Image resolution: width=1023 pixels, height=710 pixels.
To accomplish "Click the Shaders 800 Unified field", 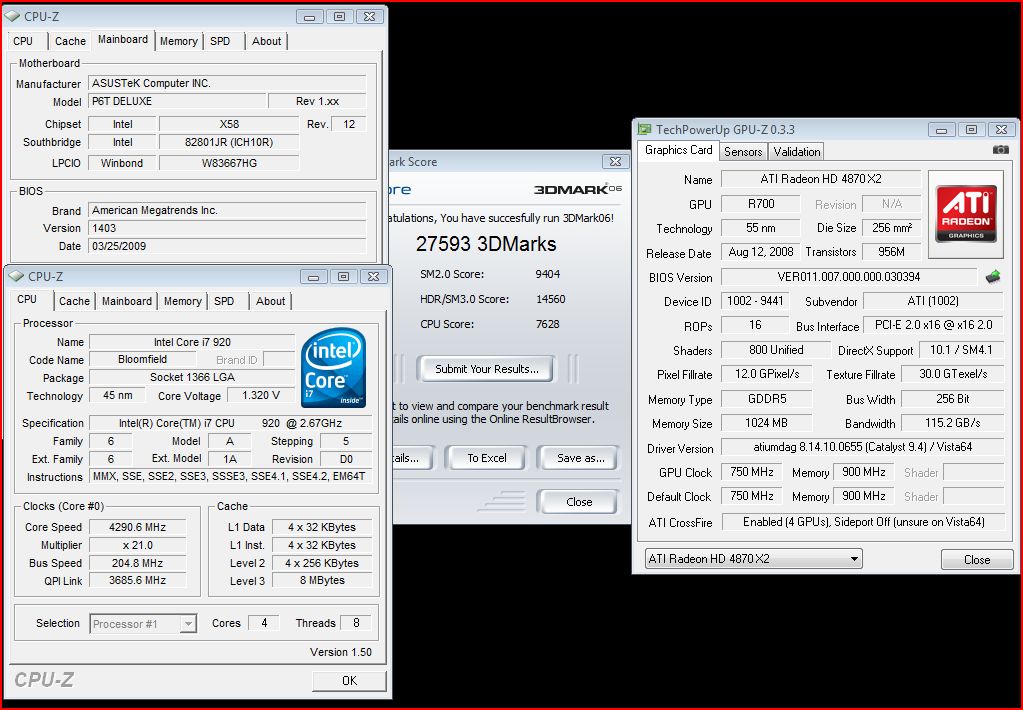I will coord(776,350).
